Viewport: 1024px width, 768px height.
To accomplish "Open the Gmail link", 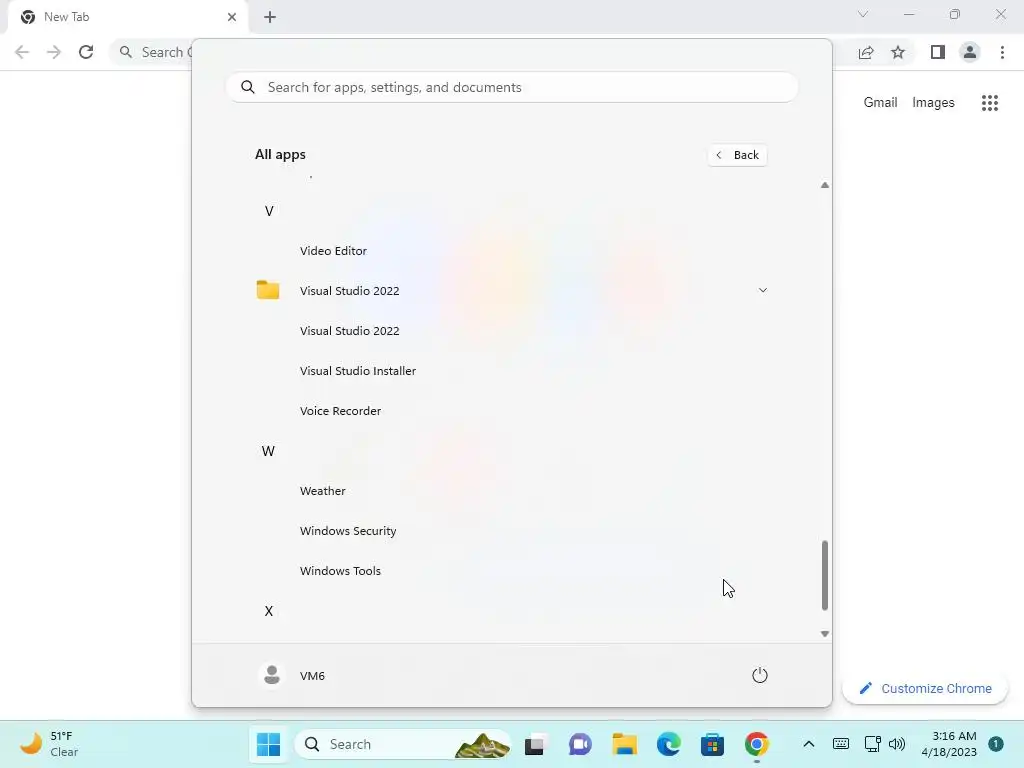I will pos(880,103).
